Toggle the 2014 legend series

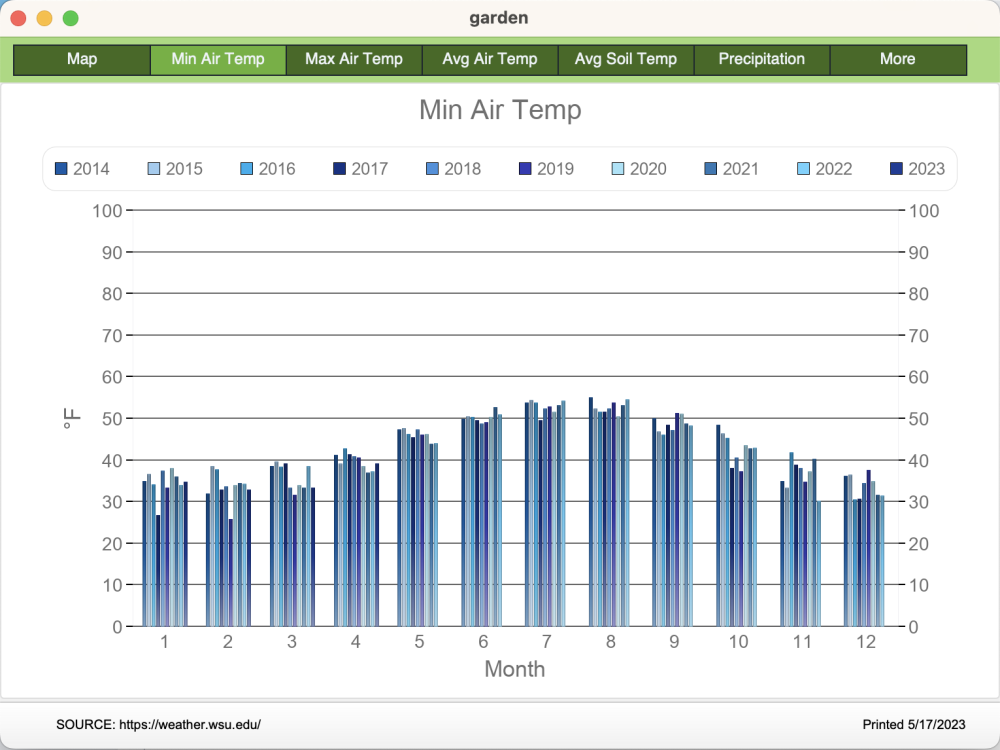coord(82,169)
